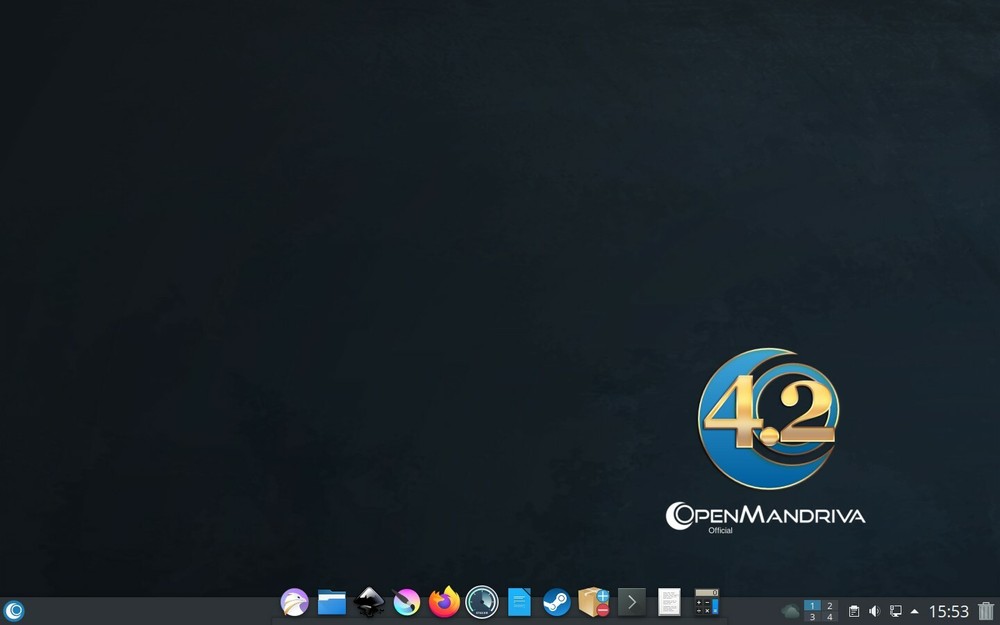Switch to virtual desktop 2
This screenshot has width=1000, height=625.
click(x=829, y=604)
